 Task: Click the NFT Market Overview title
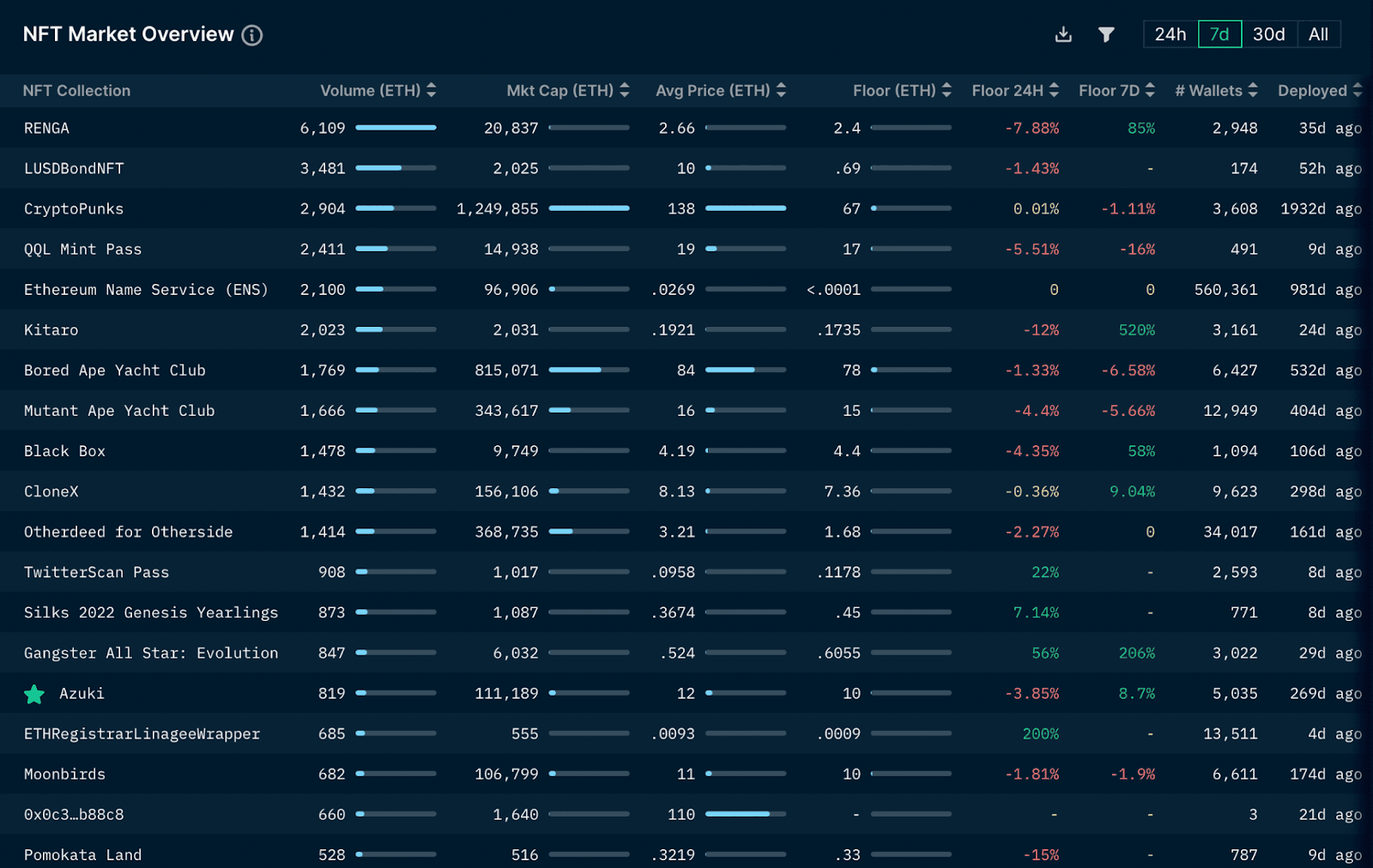click(x=129, y=34)
